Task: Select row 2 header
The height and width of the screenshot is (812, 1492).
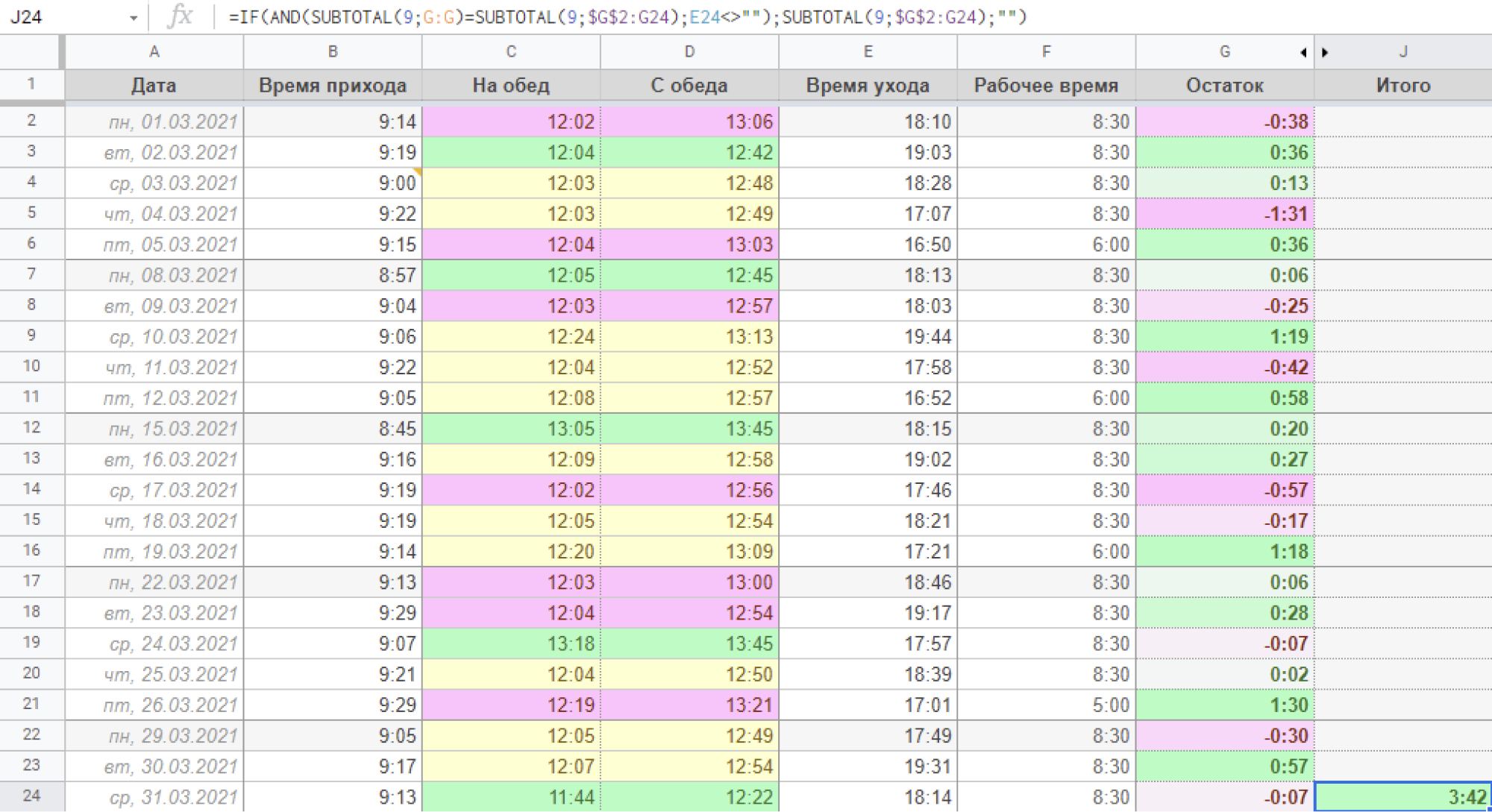Action: pos(31,120)
